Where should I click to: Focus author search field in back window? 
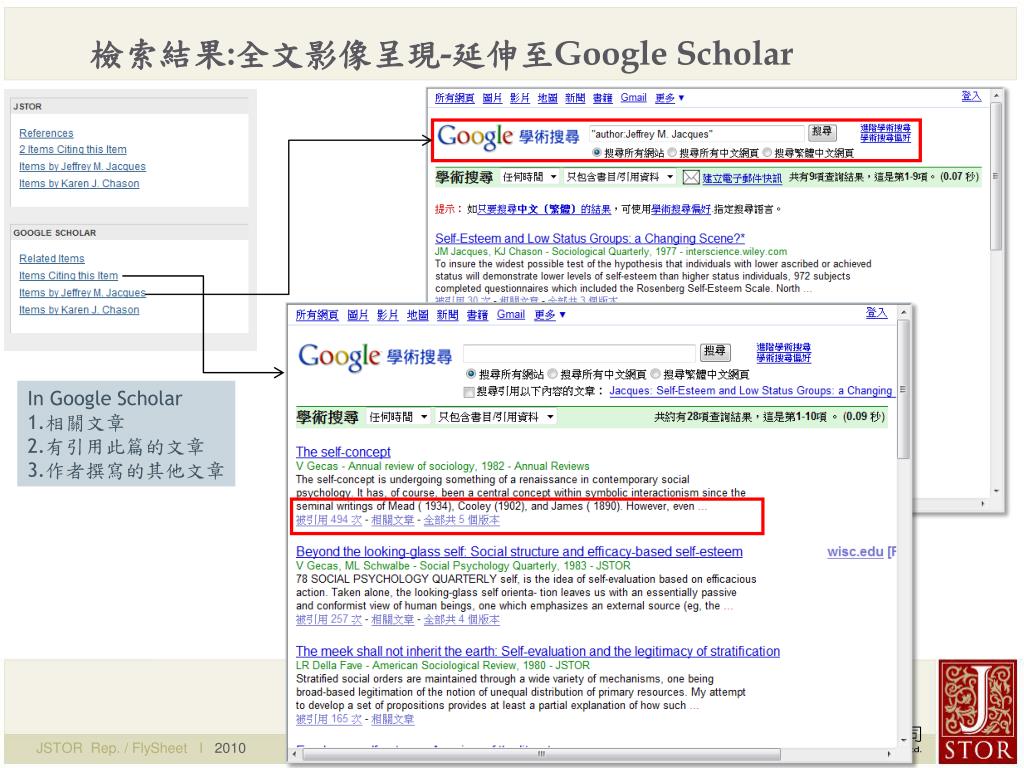(696, 133)
